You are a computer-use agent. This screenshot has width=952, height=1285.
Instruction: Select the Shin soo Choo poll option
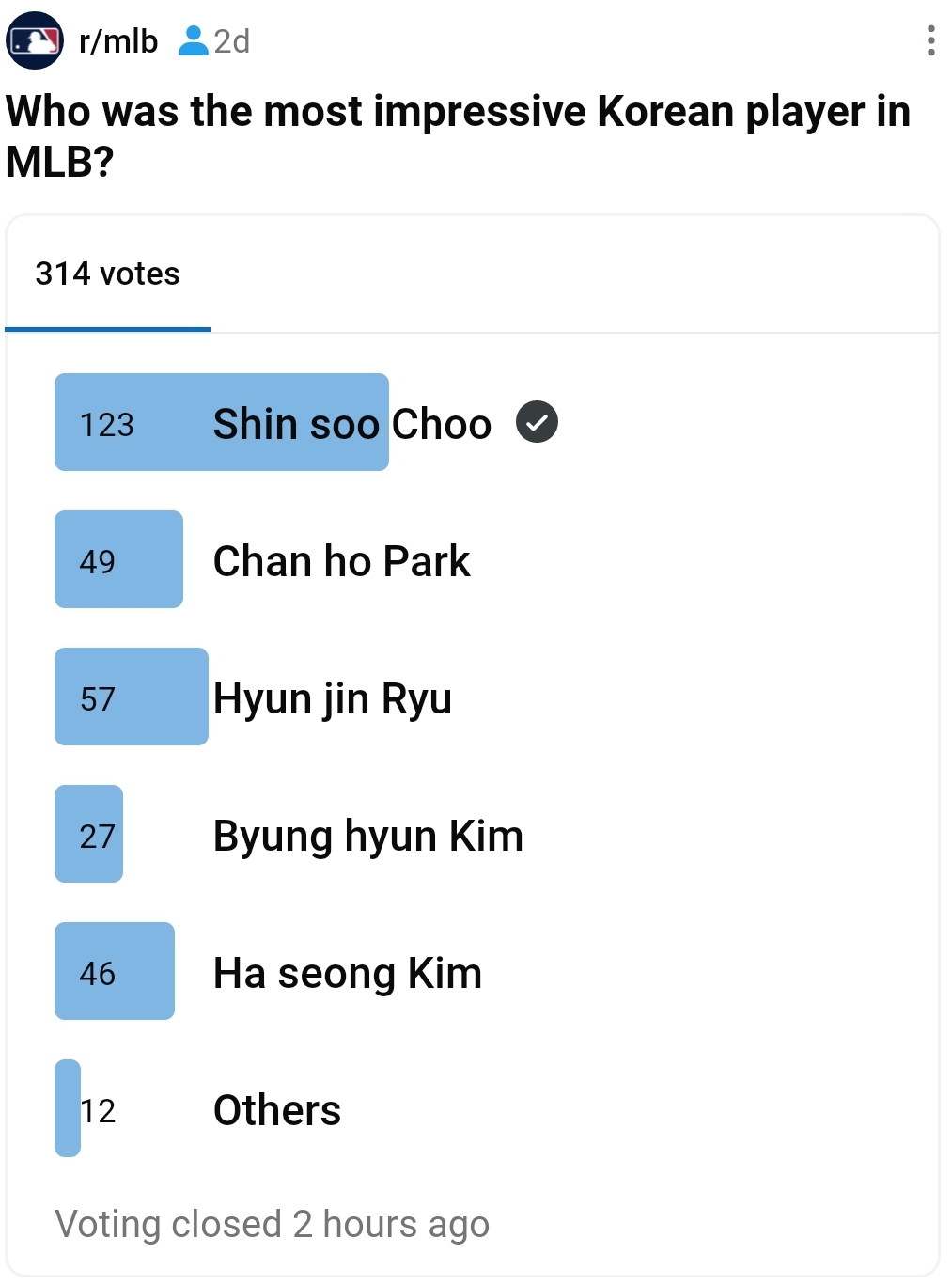click(352, 424)
